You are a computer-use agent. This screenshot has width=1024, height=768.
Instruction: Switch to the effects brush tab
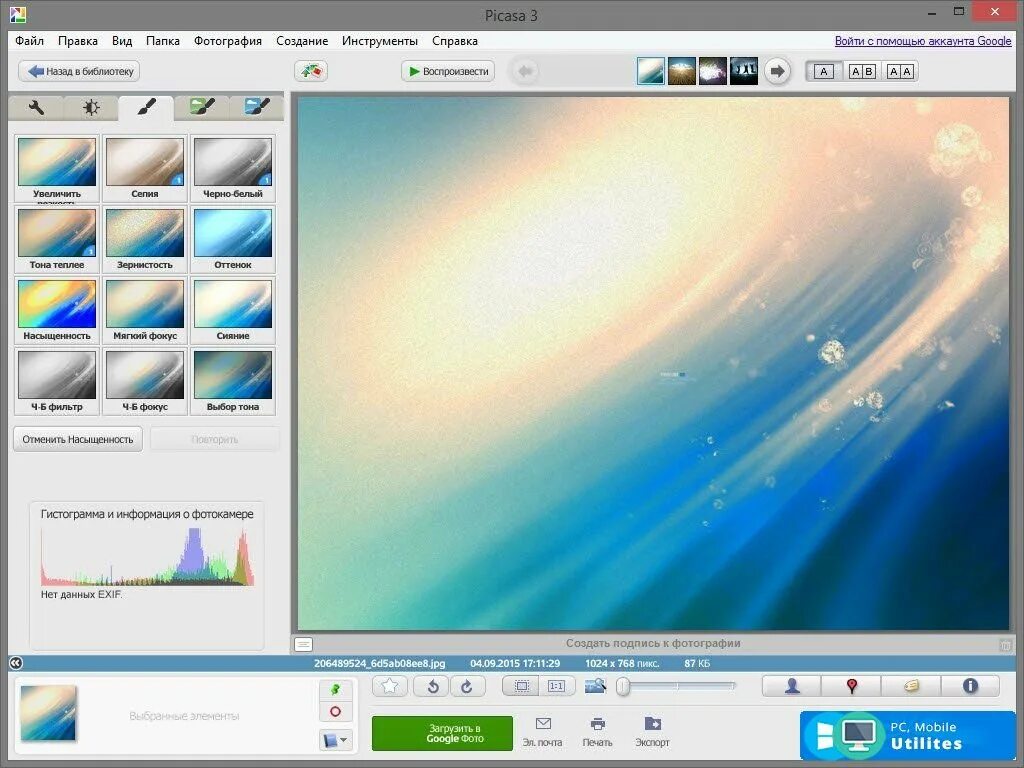(146, 108)
